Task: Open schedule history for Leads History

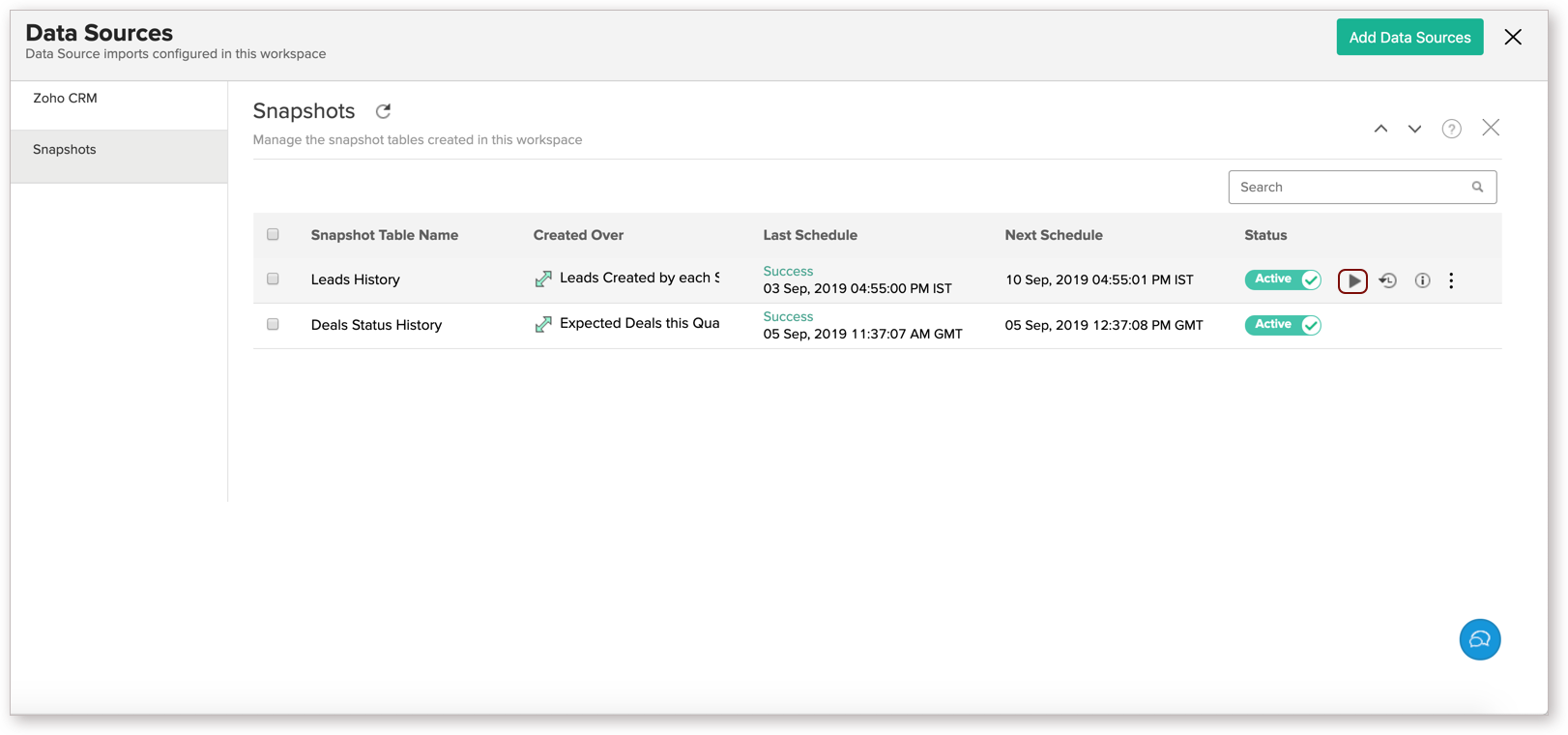Action: point(1387,280)
